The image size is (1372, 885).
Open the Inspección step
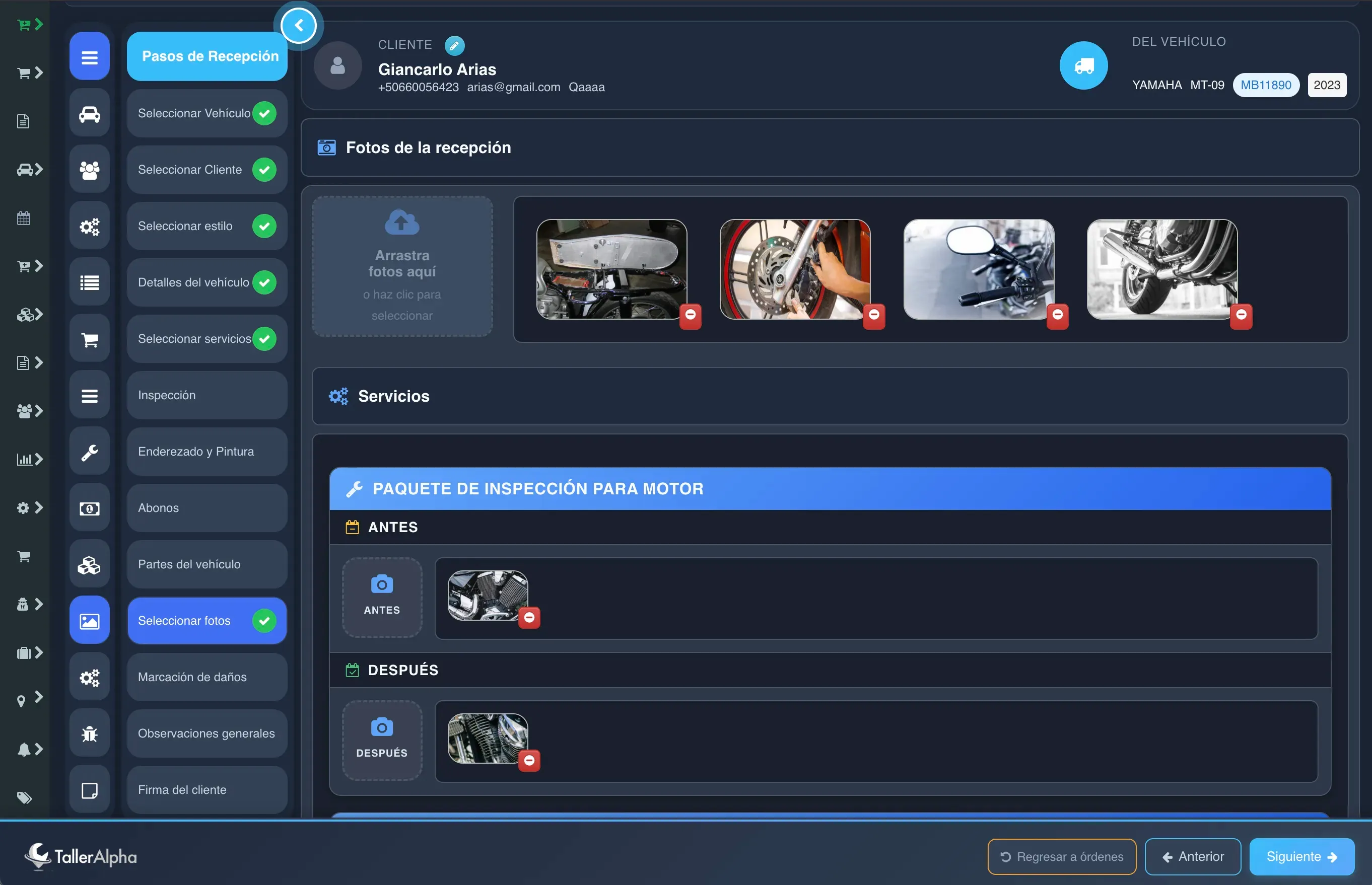(x=207, y=395)
